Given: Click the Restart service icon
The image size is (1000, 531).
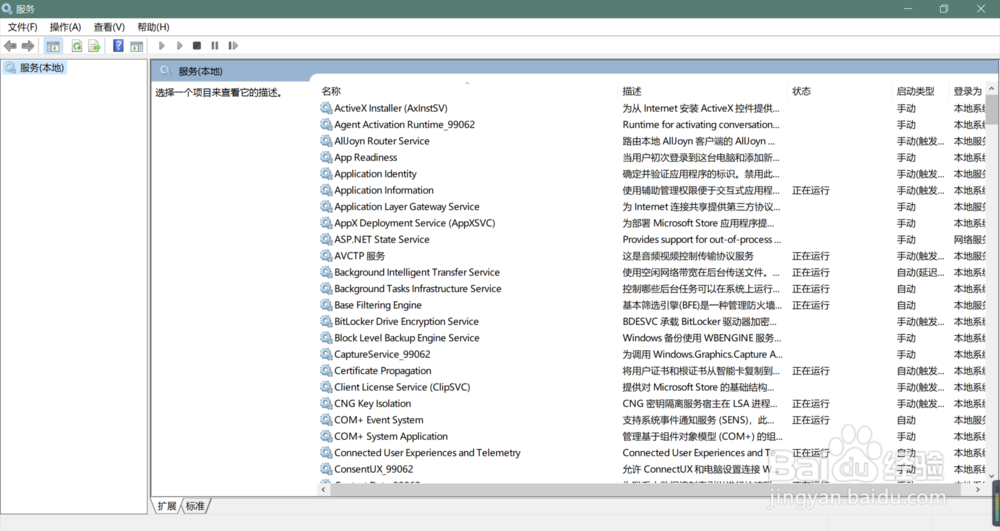Looking at the screenshot, I should coord(233,46).
